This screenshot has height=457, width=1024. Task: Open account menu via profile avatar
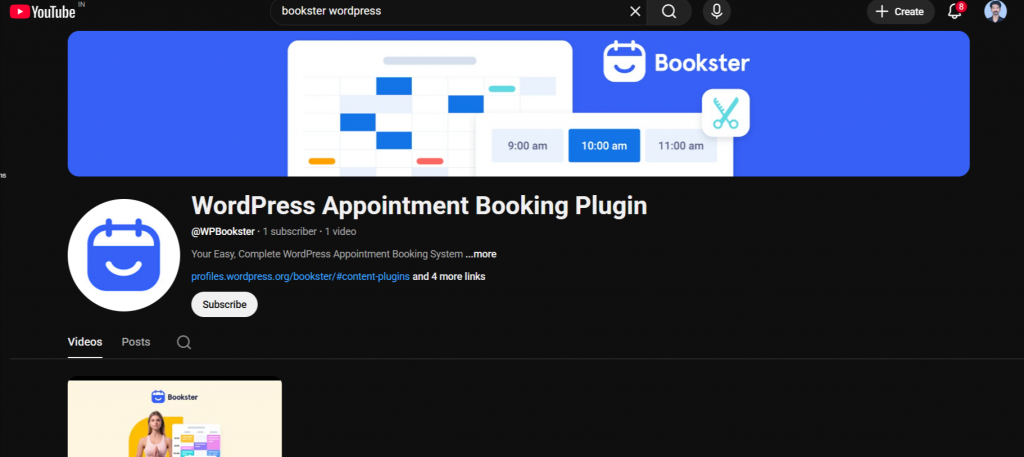pyautogui.click(x=995, y=12)
